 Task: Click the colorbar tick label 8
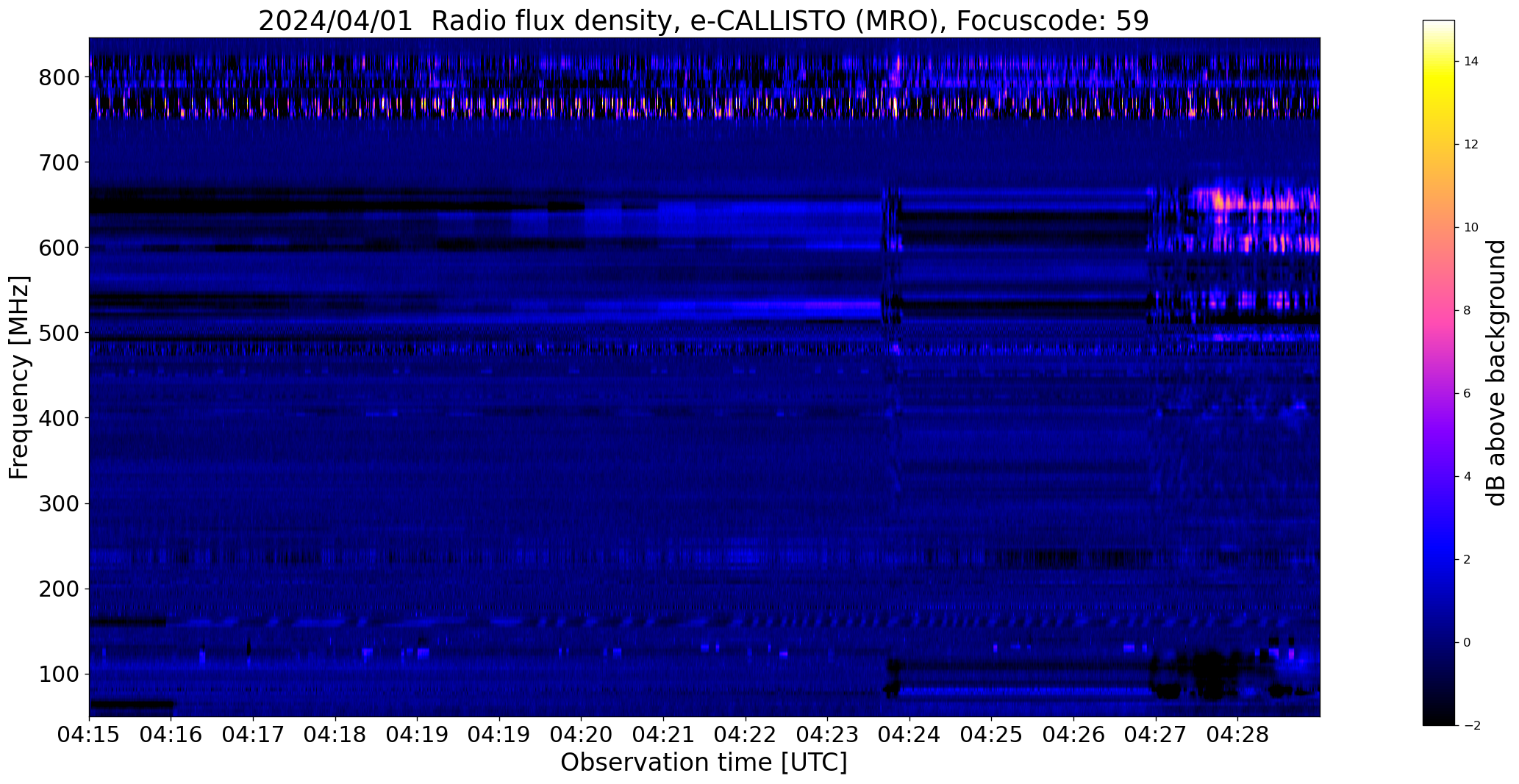click(x=1467, y=311)
